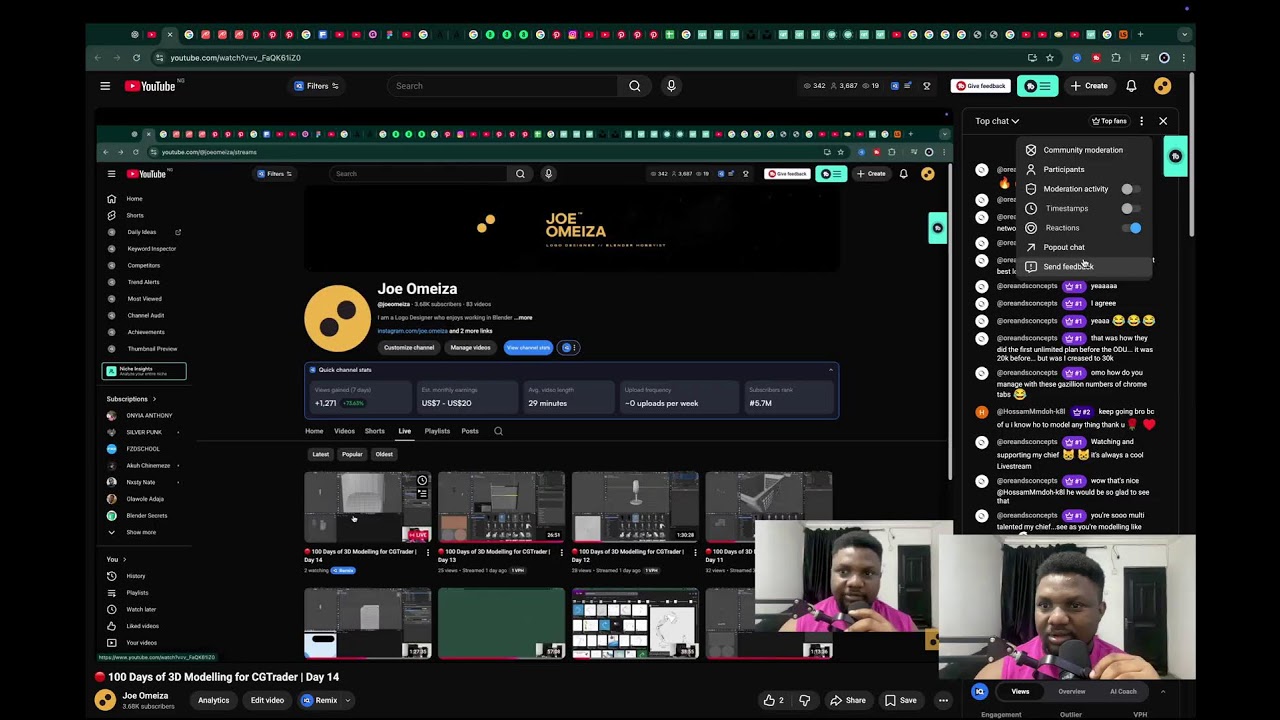Click the Give feedback button in the outer bar

(x=979, y=86)
